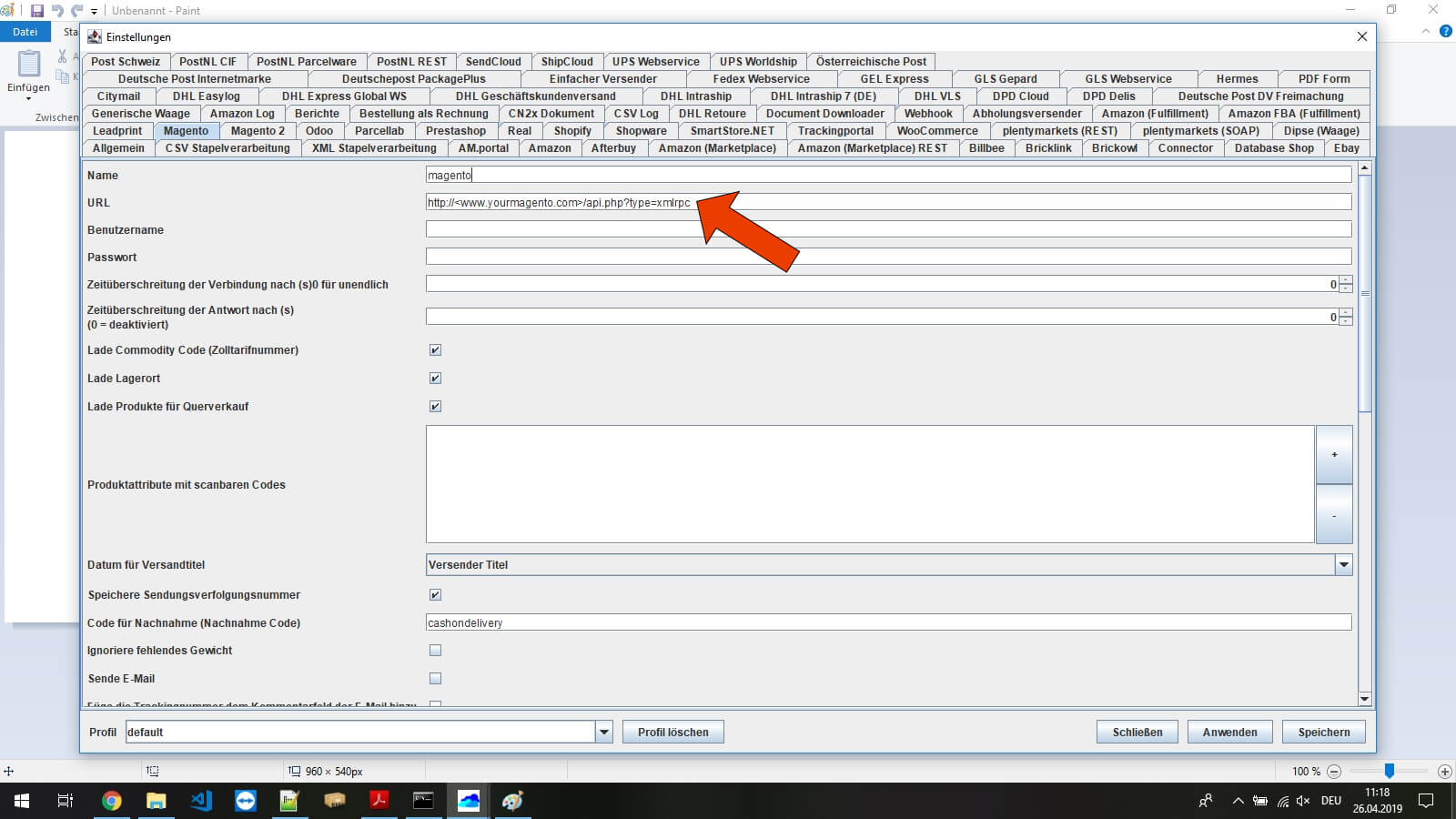Open the Datei menu in Paint

pos(25,32)
